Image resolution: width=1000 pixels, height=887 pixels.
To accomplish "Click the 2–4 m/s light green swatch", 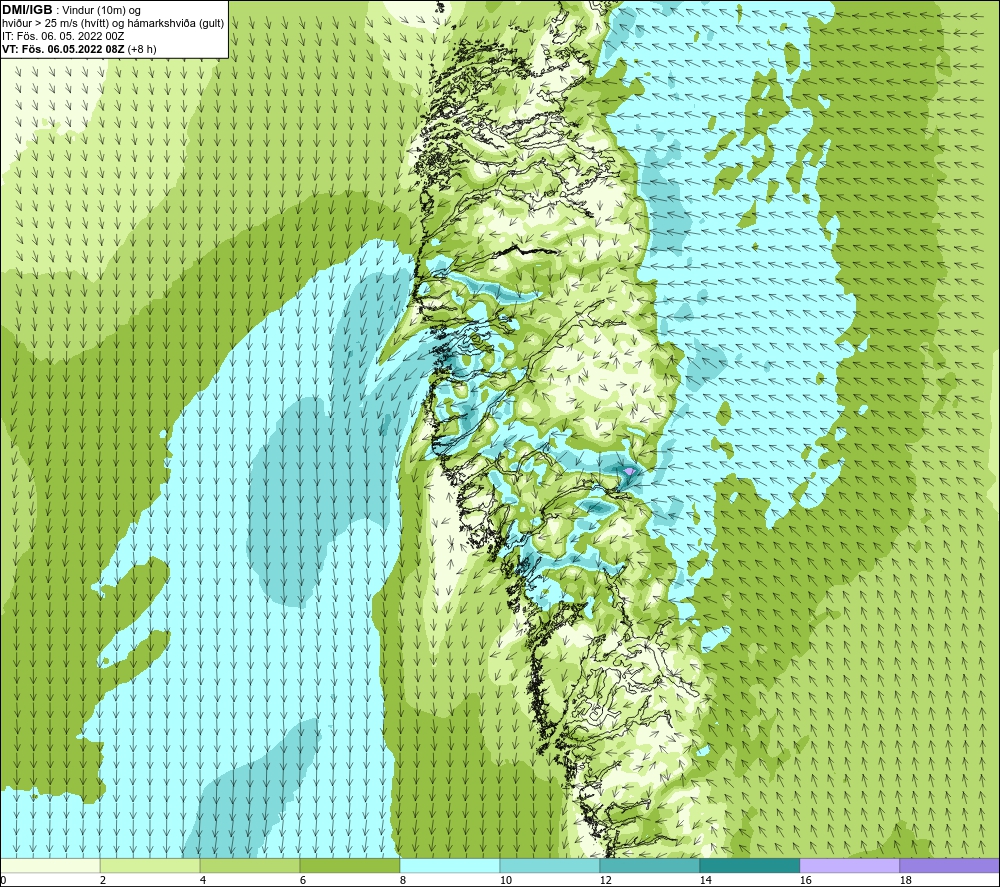I will point(150,866).
